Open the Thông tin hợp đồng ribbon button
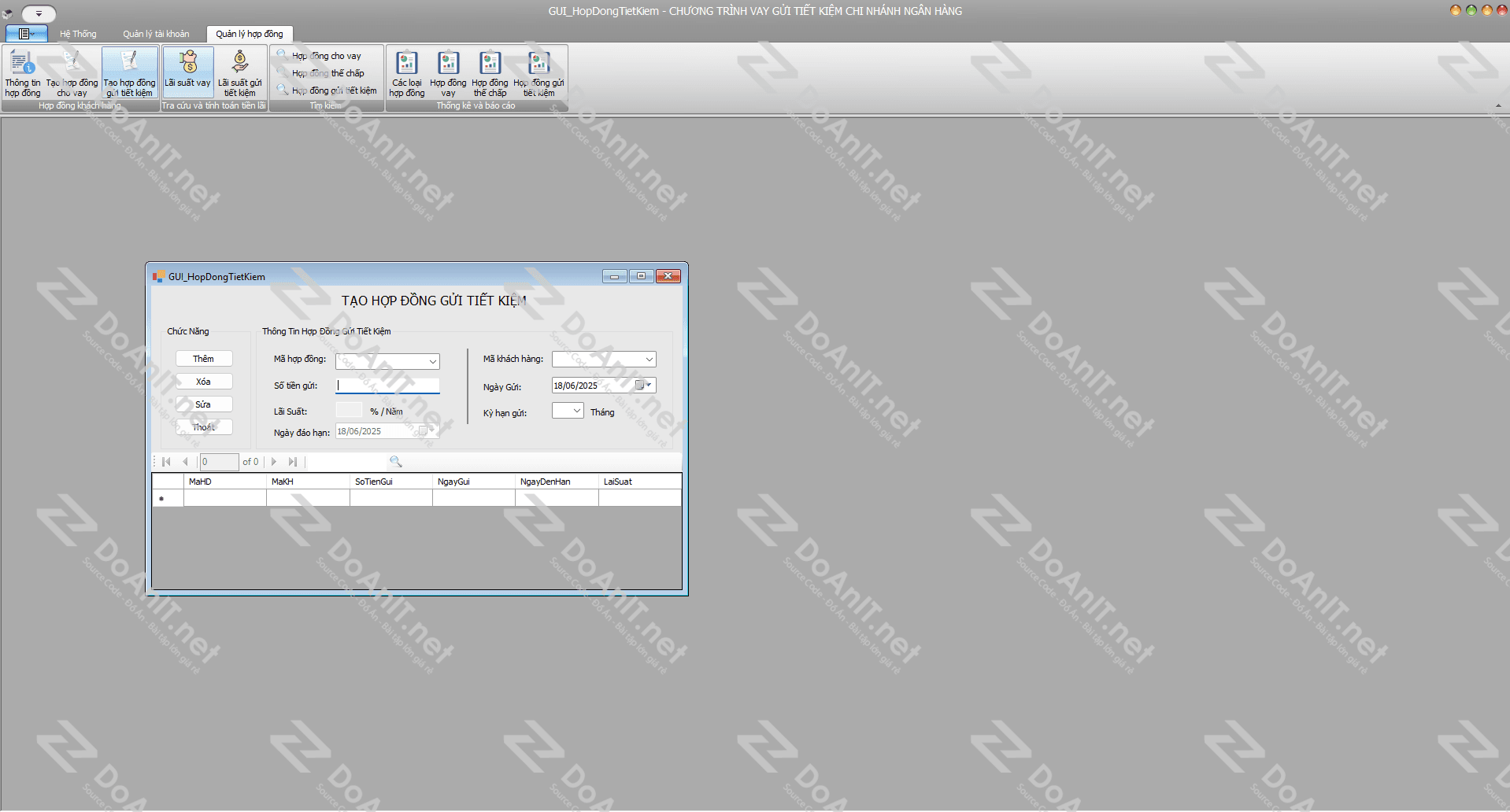Screen dimensions: 1510x812 pos(23,73)
